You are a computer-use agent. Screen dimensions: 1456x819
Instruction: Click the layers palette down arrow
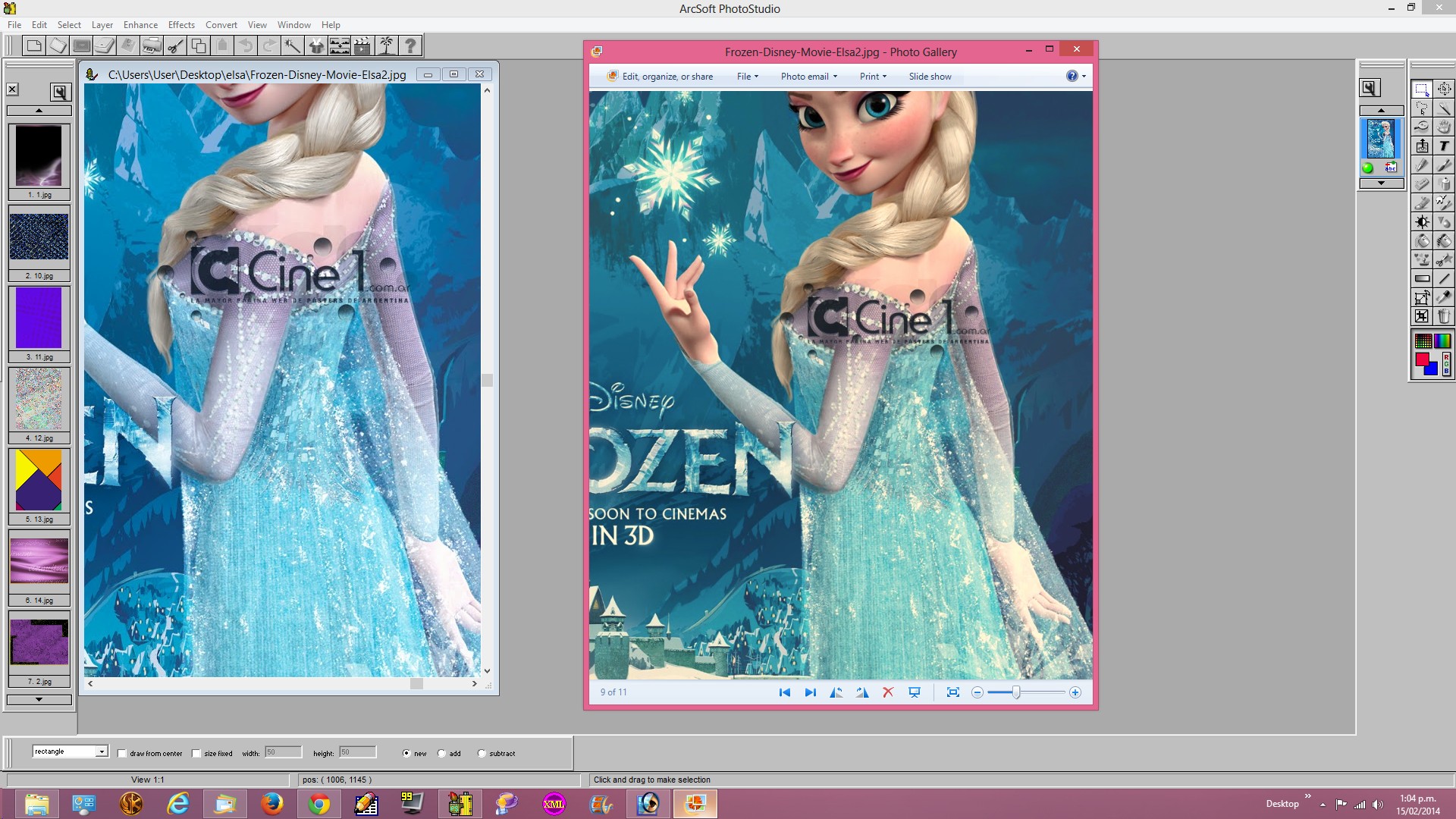(x=1382, y=184)
